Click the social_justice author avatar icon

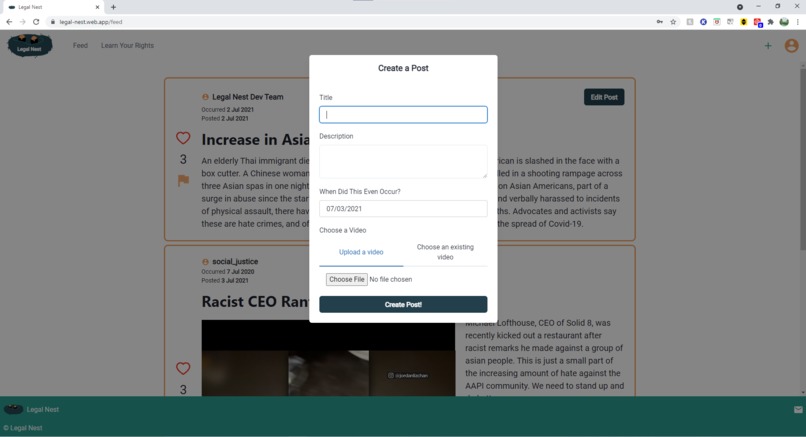205,262
